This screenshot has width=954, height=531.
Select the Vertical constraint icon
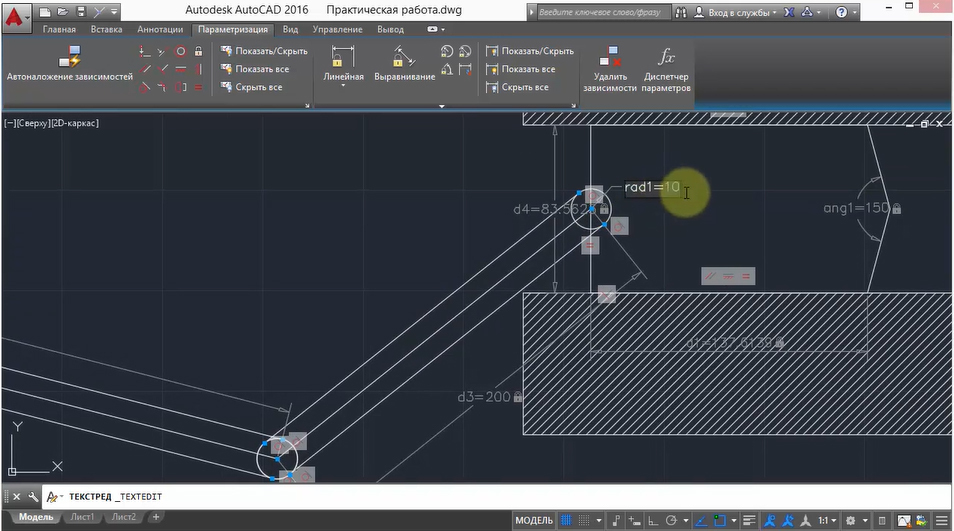click(x=198, y=69)
